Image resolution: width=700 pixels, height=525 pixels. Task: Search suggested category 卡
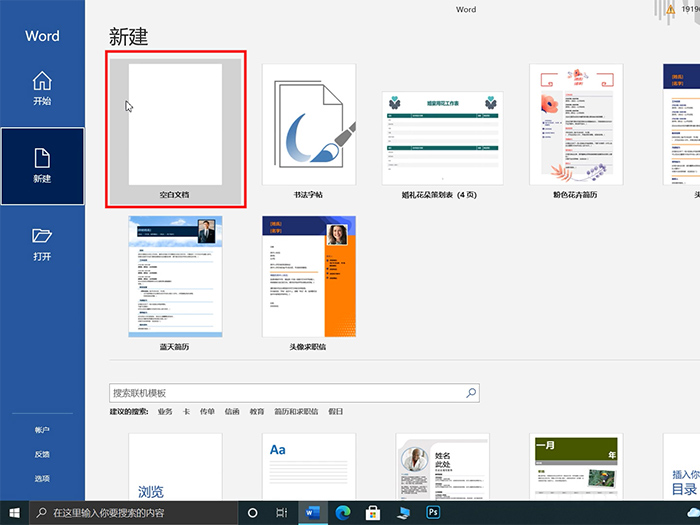click(x=186, y=412)
